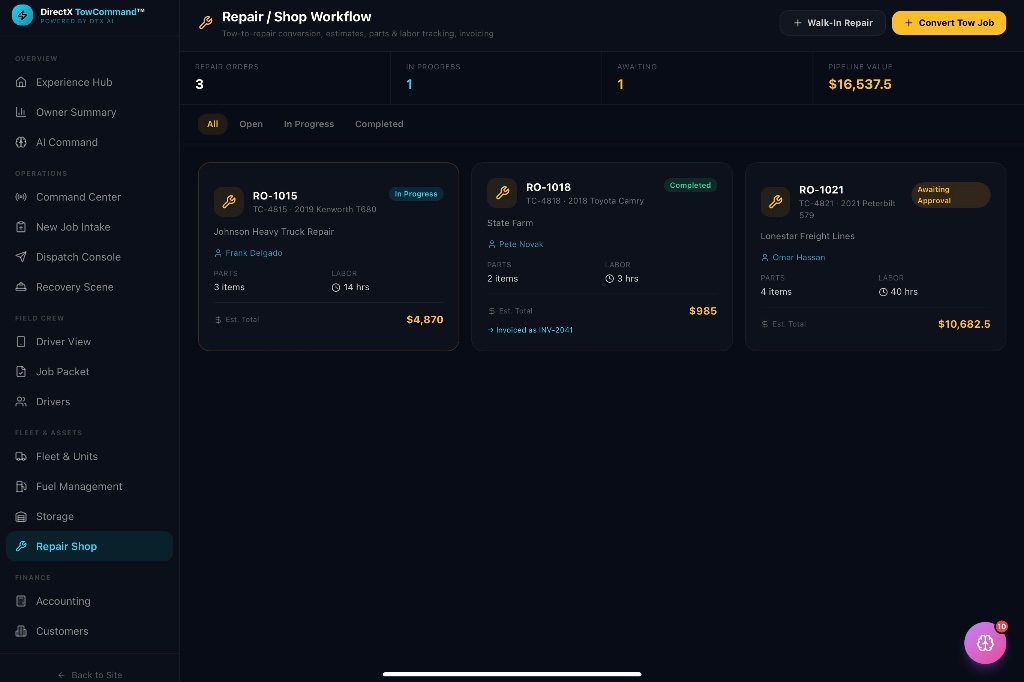
Task: Click the wrench icon on RO-1018 card
Action: (502, 193)
